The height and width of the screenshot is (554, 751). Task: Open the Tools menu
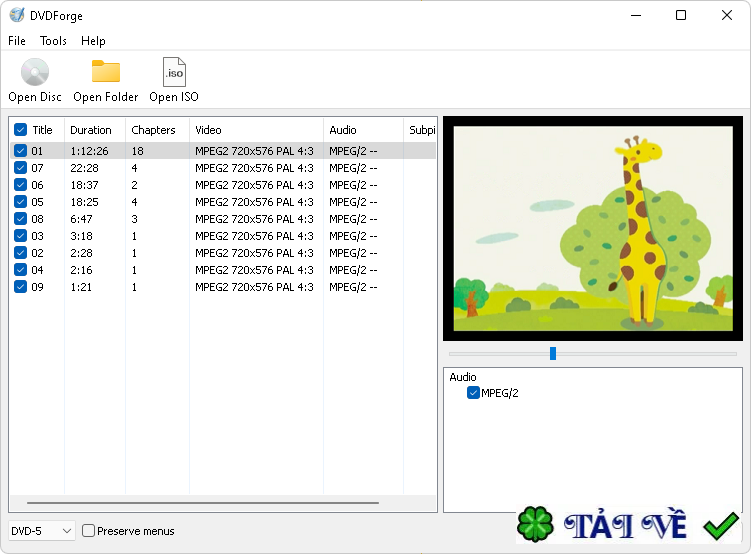click(53, 41)
